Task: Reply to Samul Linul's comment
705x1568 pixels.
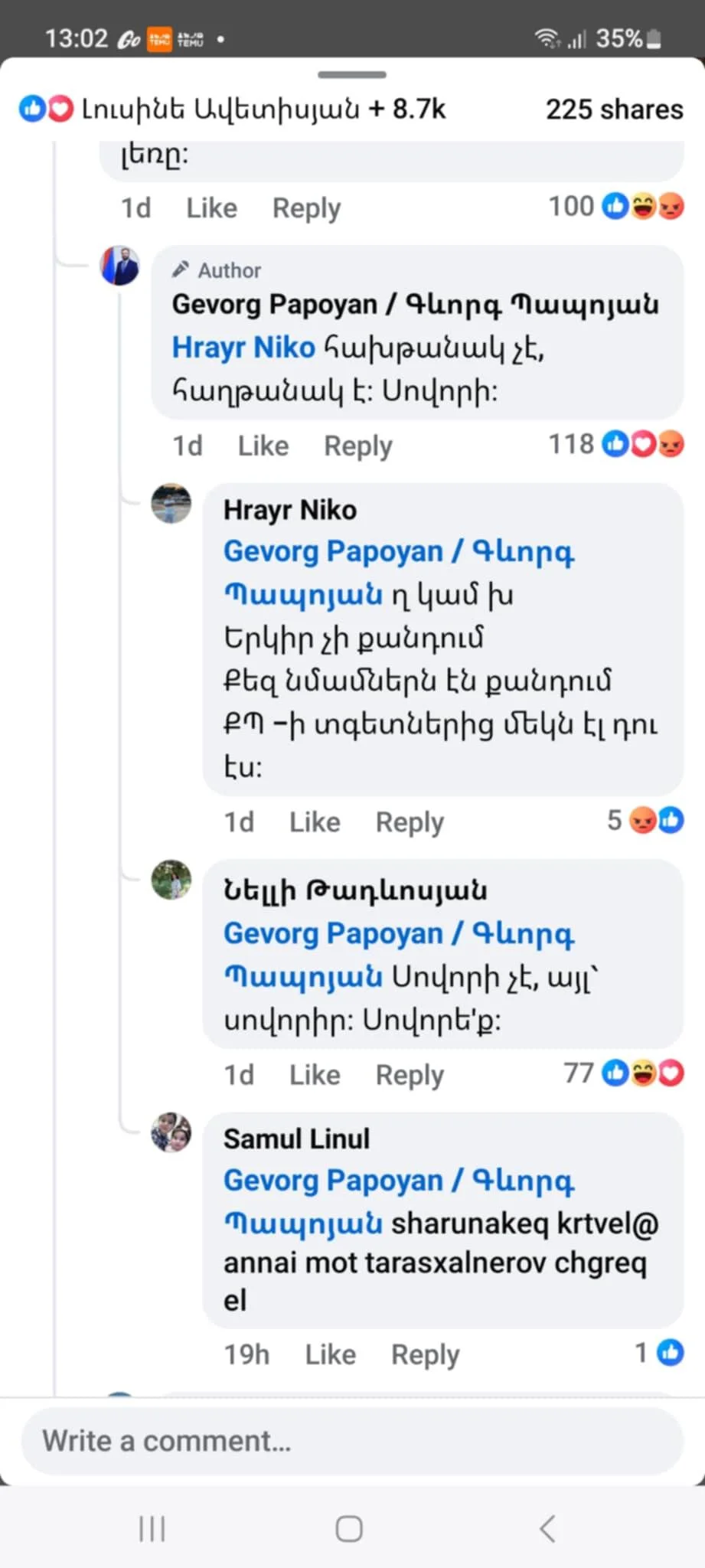Action: click(425, 1354)
